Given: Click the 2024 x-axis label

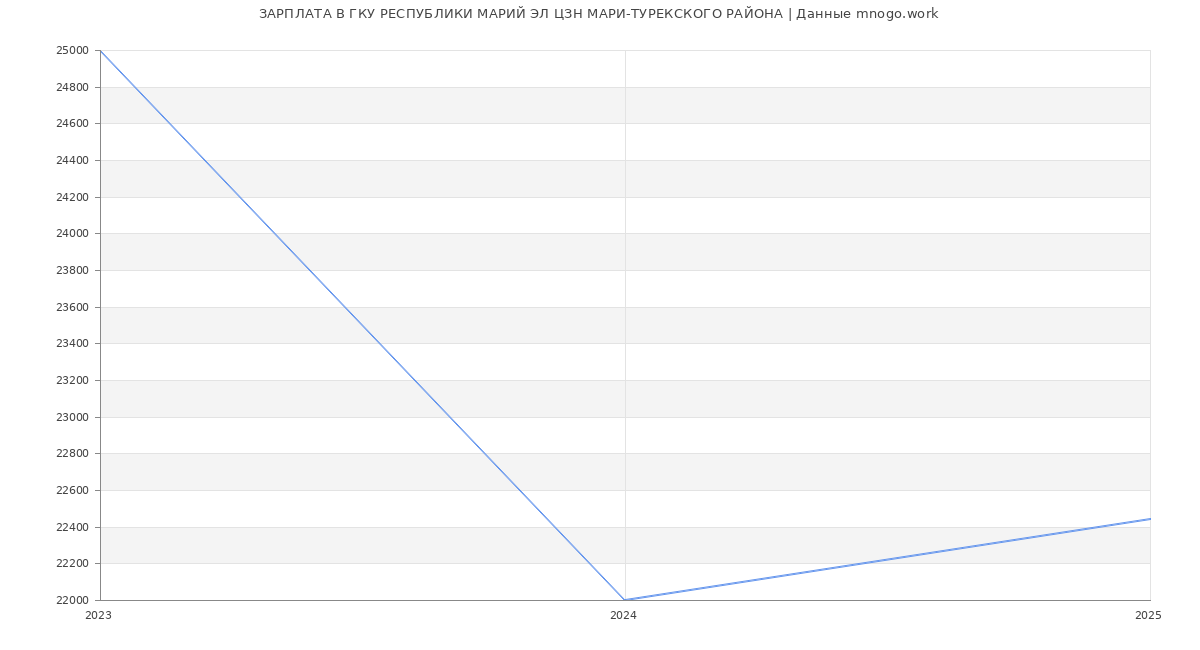Looking at the screenshot, I should tap(623, 616).
